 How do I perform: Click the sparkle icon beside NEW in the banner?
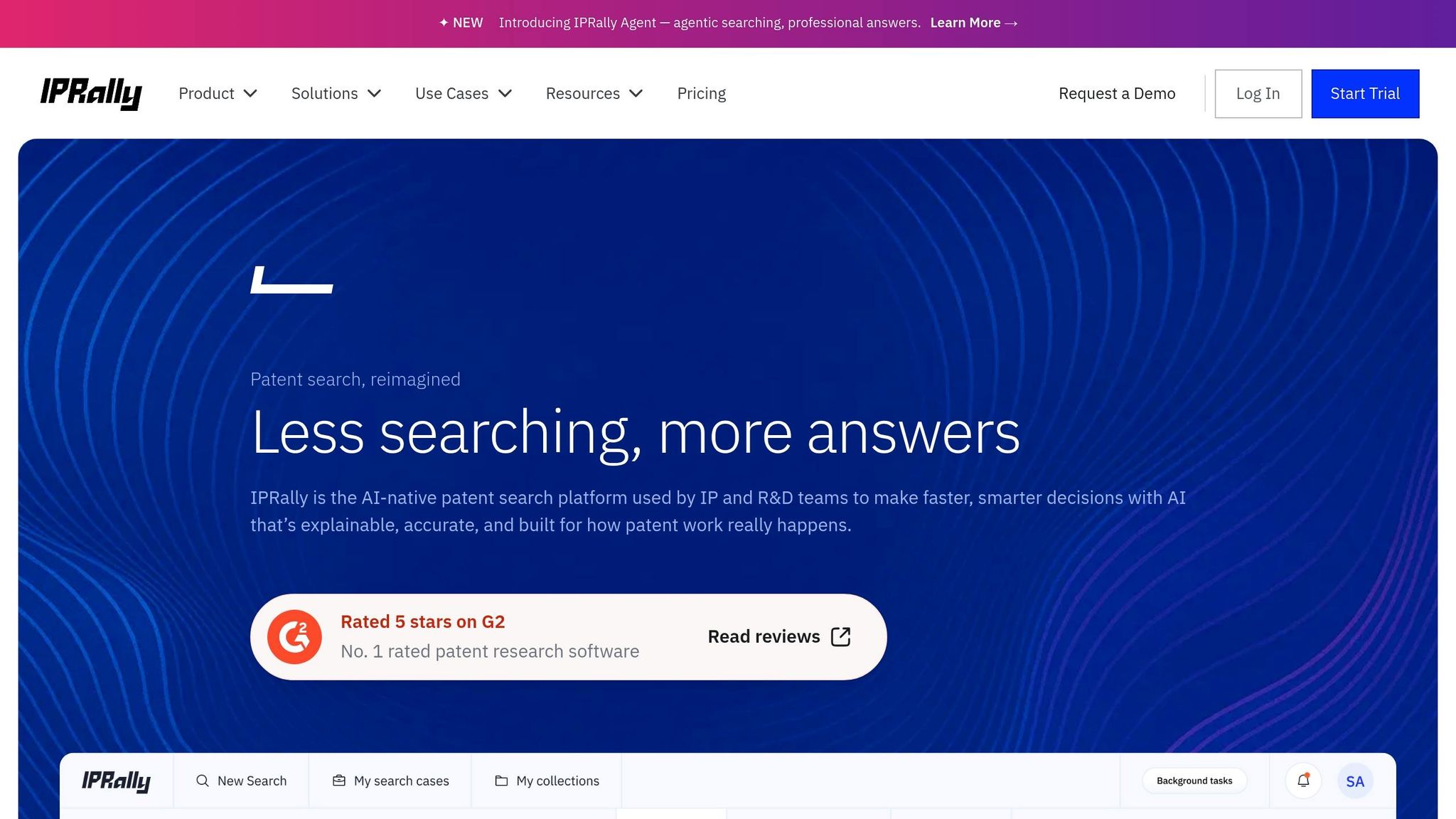point(444,23)
